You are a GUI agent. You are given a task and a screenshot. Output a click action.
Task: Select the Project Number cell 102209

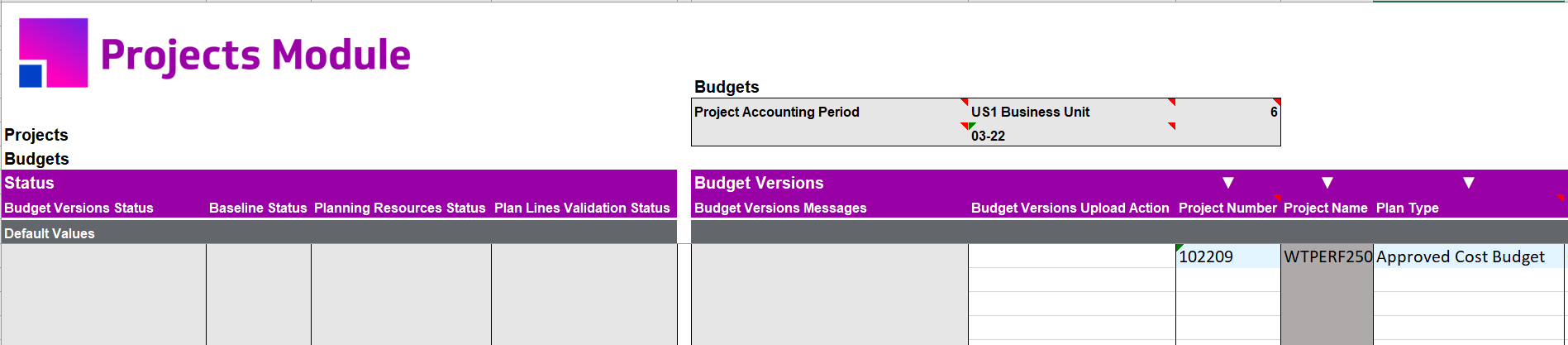[1228, 256]
